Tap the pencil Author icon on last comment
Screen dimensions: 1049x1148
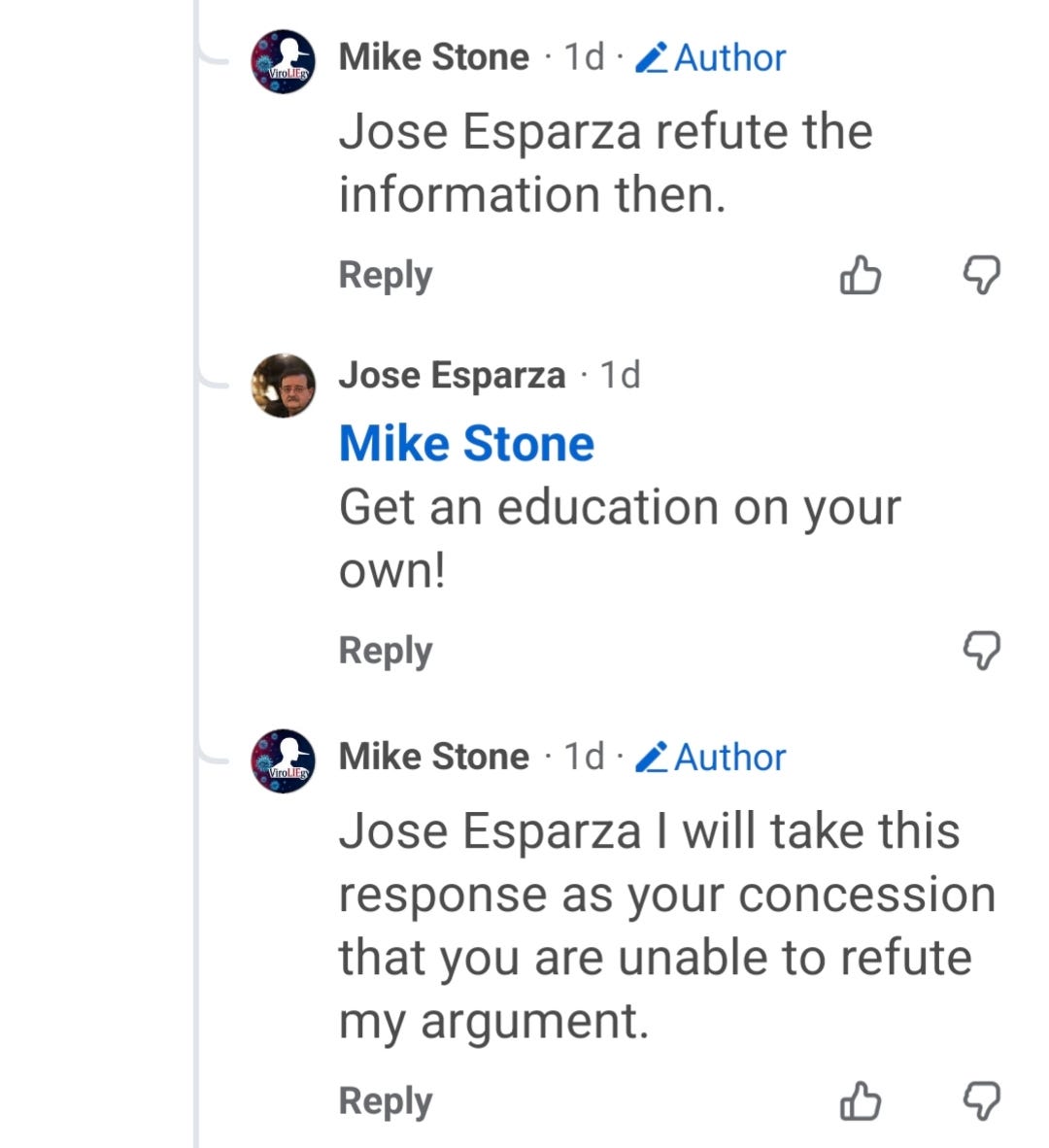[x=651, y=757]
